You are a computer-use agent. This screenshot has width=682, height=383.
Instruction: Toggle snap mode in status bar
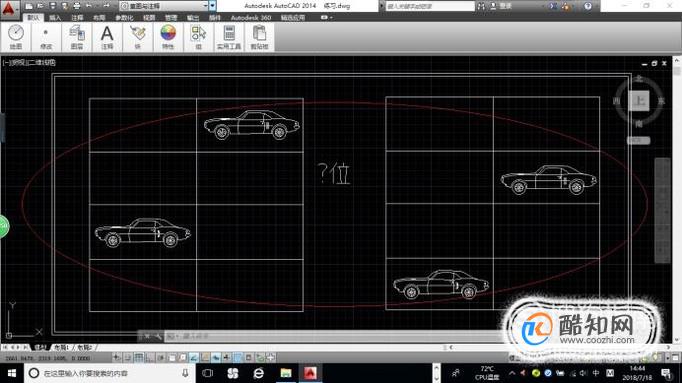[x=127, y=357]
